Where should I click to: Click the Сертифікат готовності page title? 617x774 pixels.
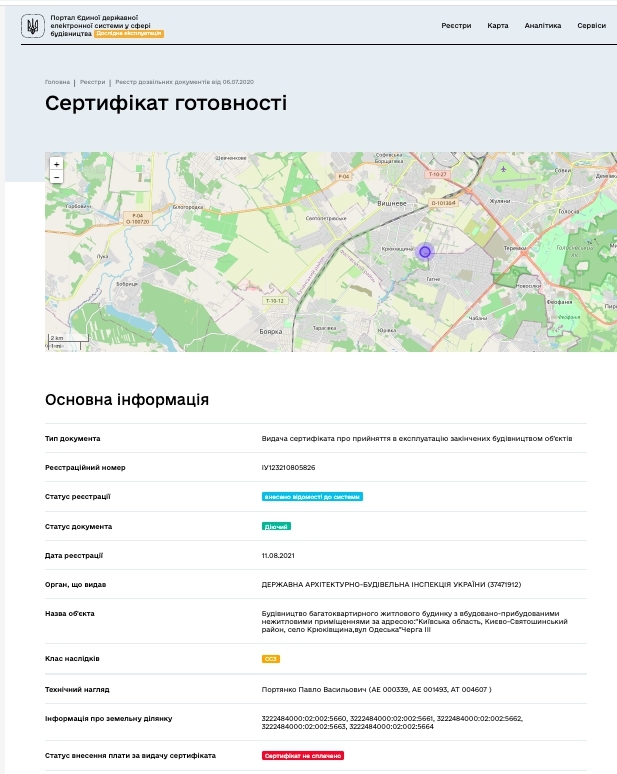[x=166, y=103]
